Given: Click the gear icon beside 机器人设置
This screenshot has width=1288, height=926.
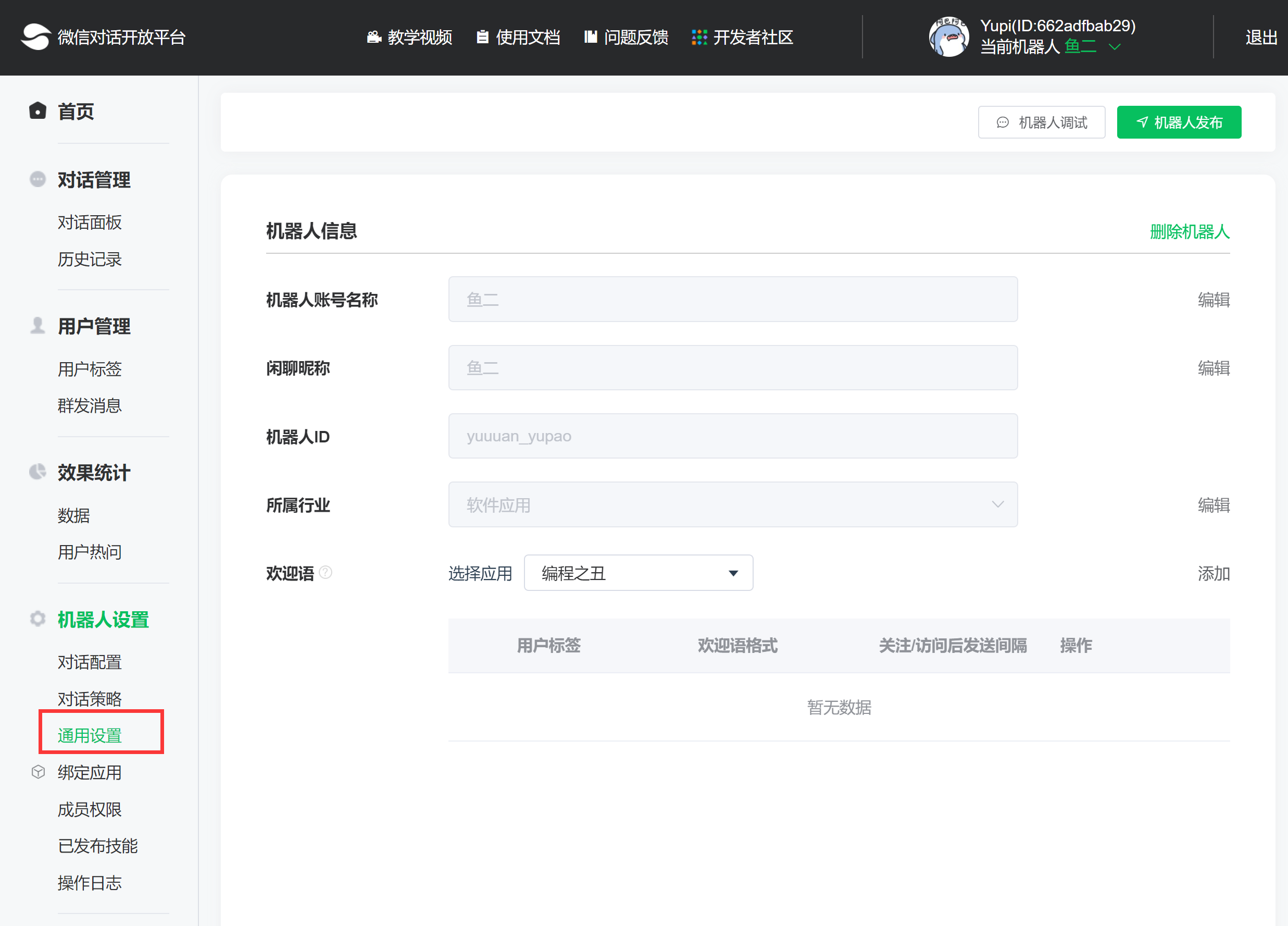Looking at the screenshot, I should tap(37, 619).
